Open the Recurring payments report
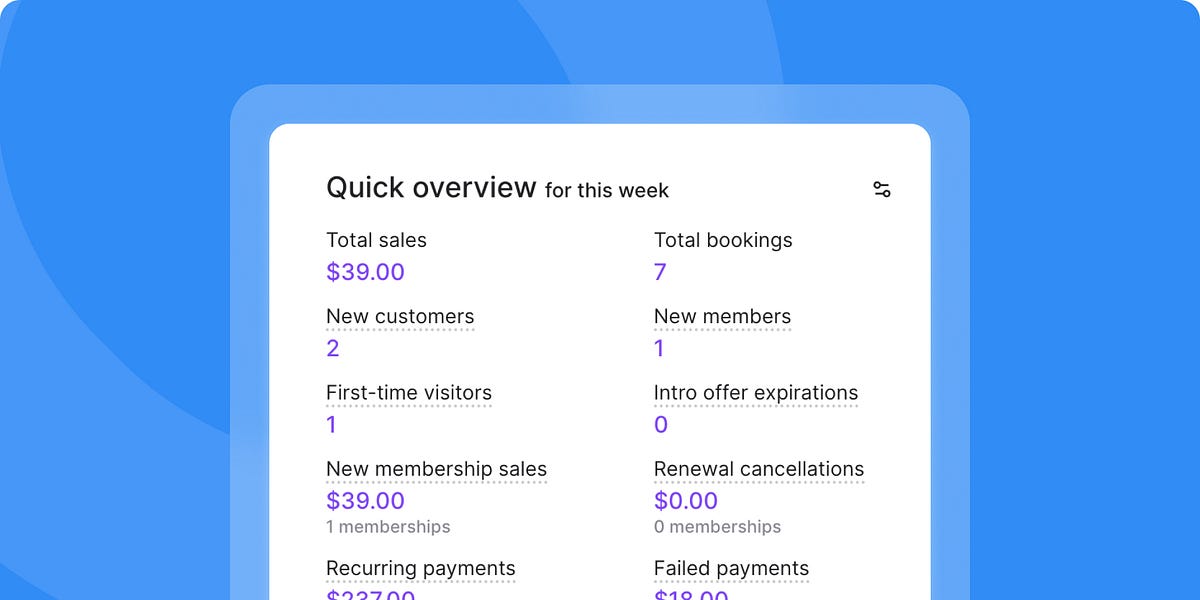 (421, 568)
